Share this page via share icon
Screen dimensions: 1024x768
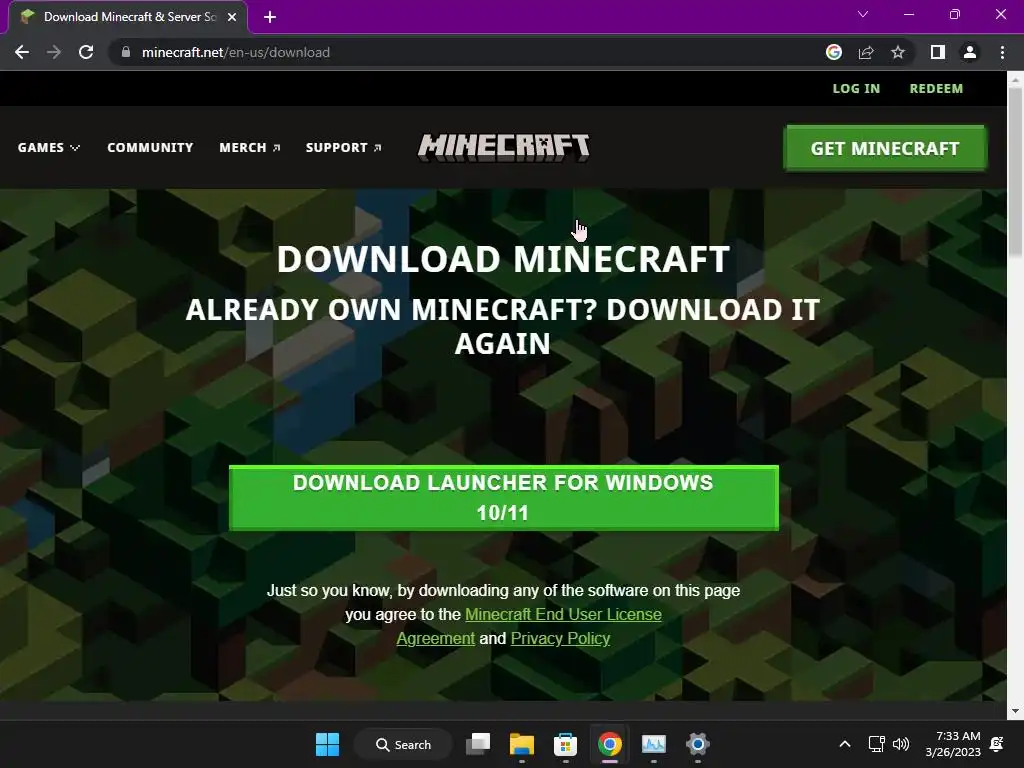[x=866, y=52]
